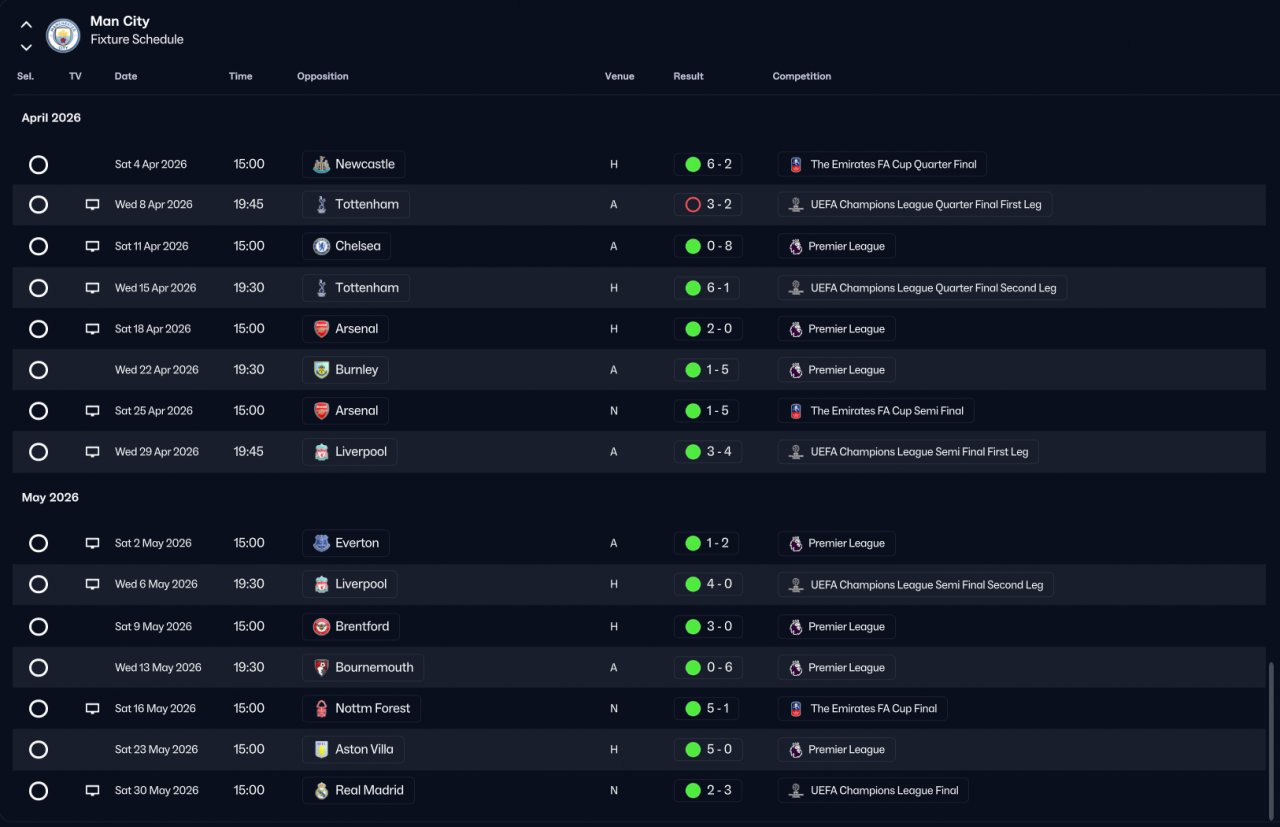
Task: Click the Newcastle club crest
Action: pos(321,164)
